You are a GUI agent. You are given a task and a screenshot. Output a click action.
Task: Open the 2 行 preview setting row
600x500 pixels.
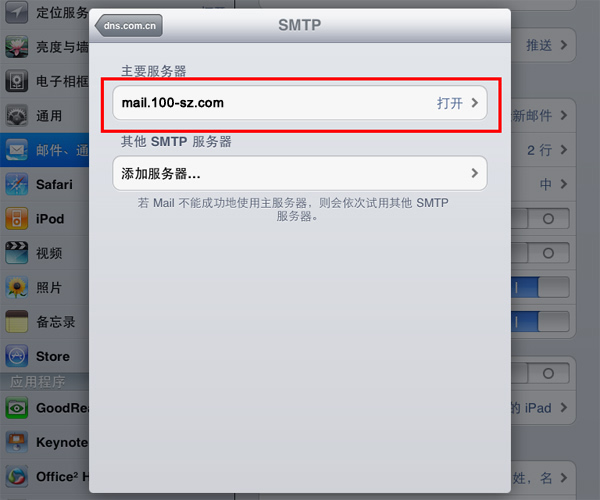pos(543,150)
